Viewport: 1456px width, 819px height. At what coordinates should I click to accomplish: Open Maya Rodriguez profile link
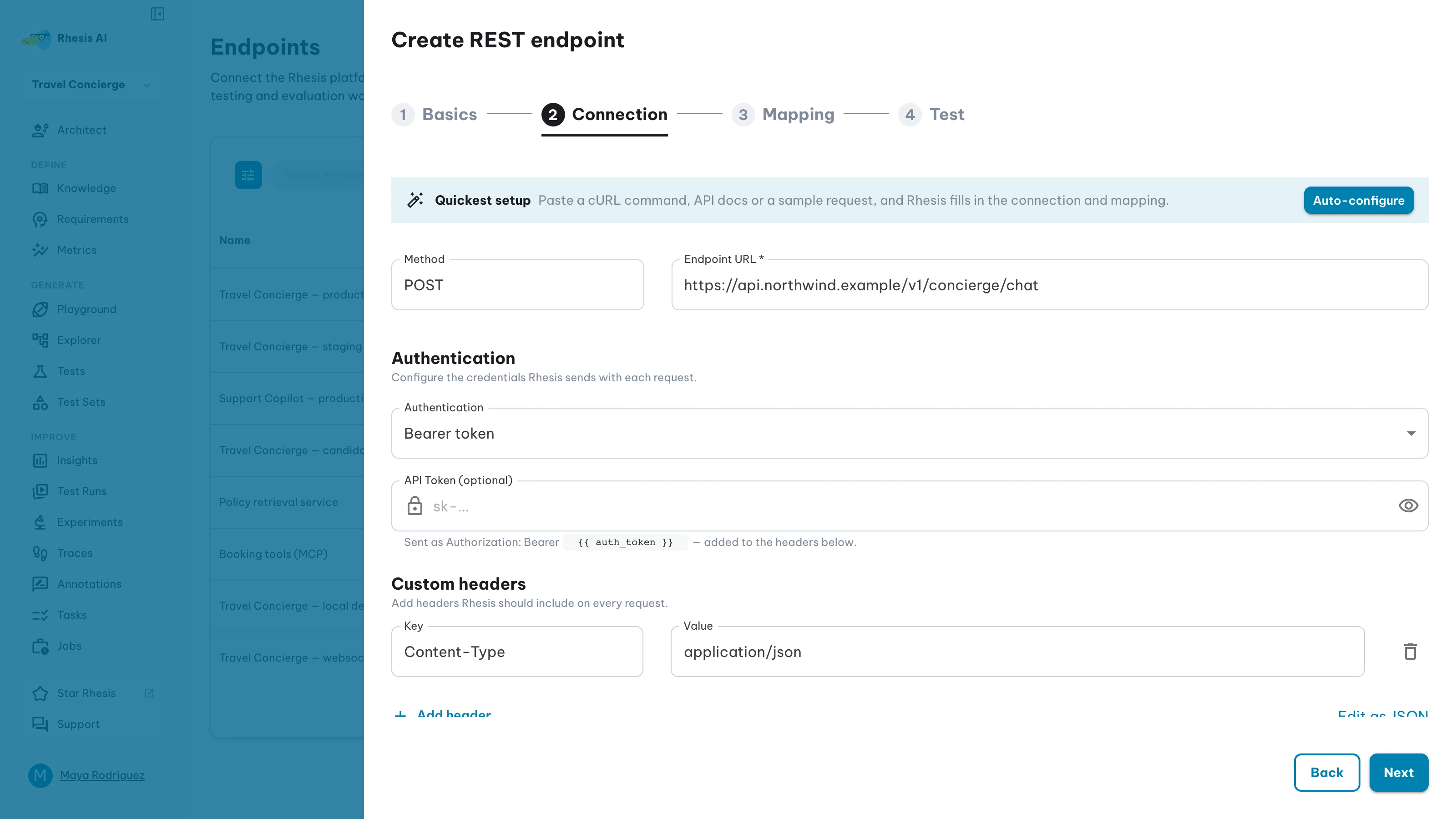pyautogui.click(x=102, y=775)
